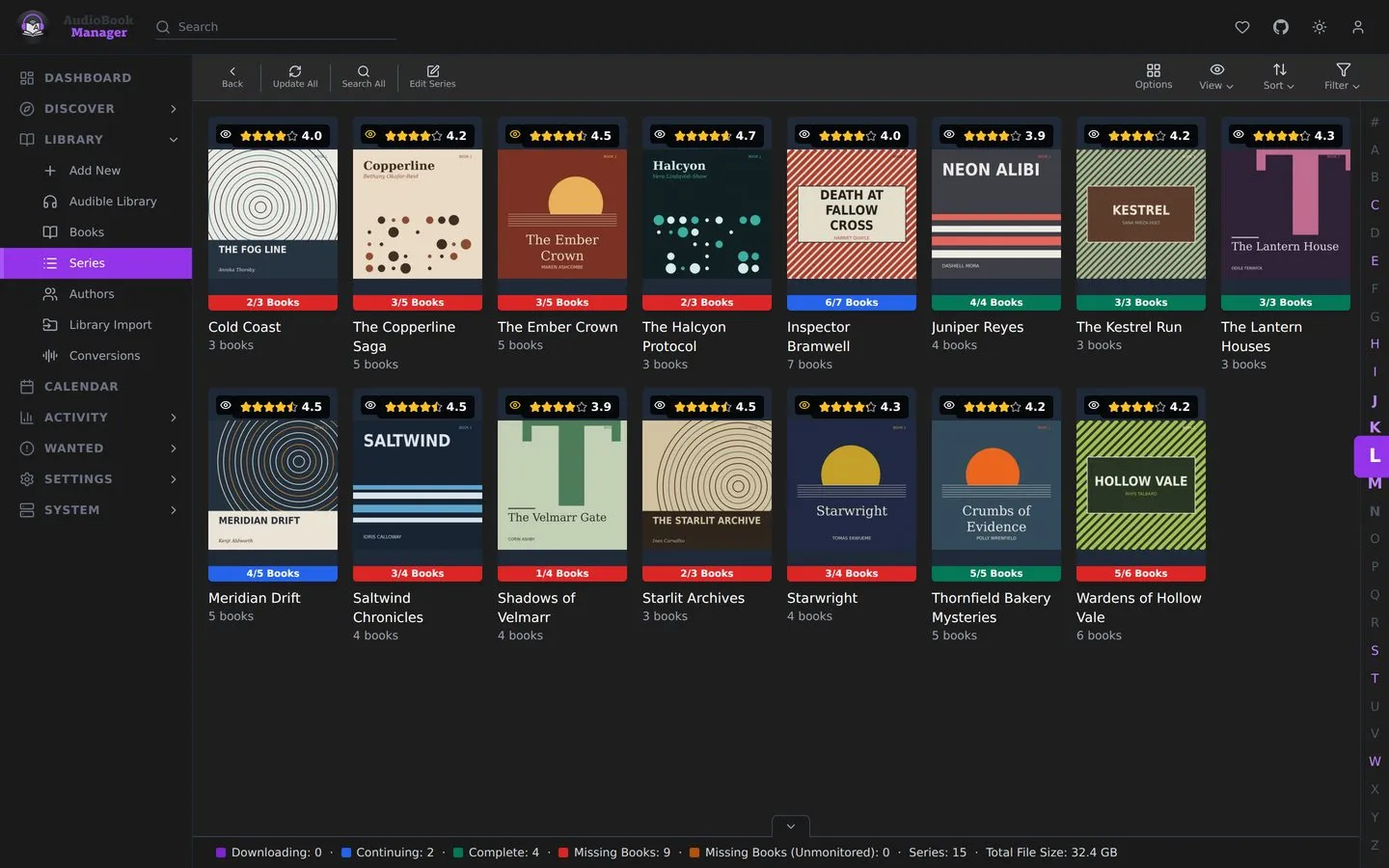
Task: Open Edit Series tool
Action: coord(432,76)
